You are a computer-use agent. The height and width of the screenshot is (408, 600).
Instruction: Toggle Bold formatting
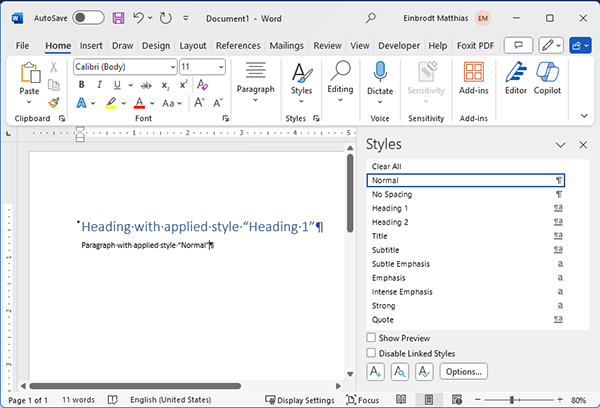(81, 85)
